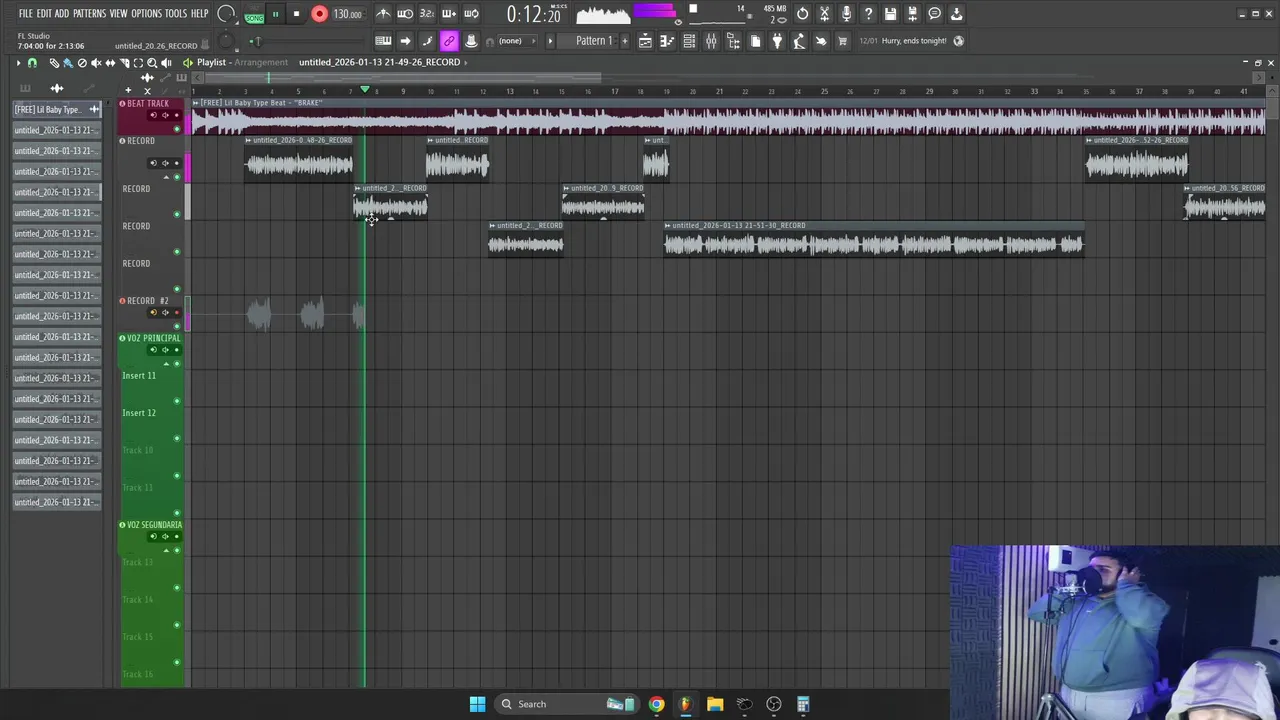Mute the BEAT TRACK green light
1280x720 pixels.
coord(177,129)
